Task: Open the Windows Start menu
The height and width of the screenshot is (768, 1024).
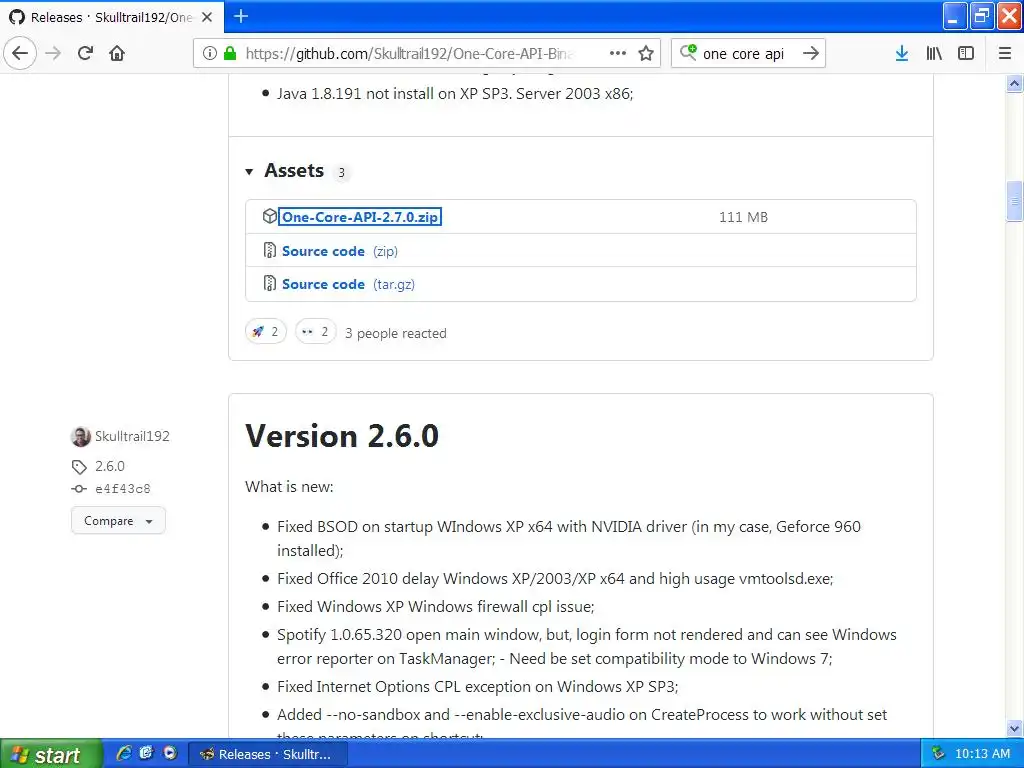Action: pyautogui.click(x=51, y=754)
